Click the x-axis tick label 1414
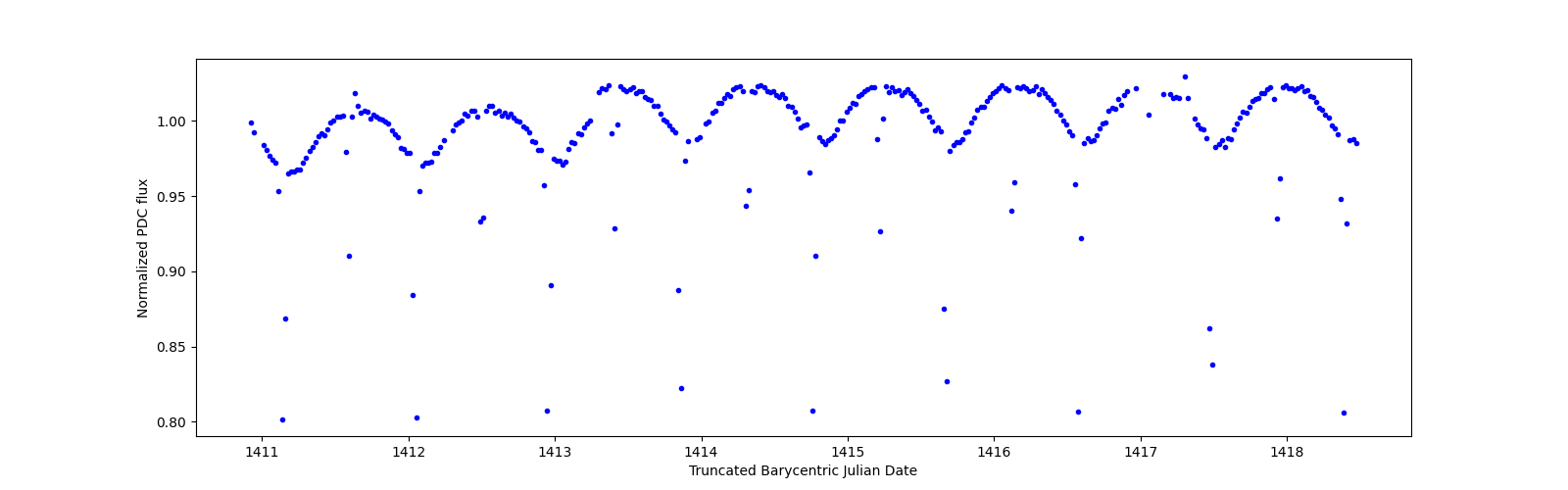The width and height of the screenshot is (1568, 490). [701, 453]
